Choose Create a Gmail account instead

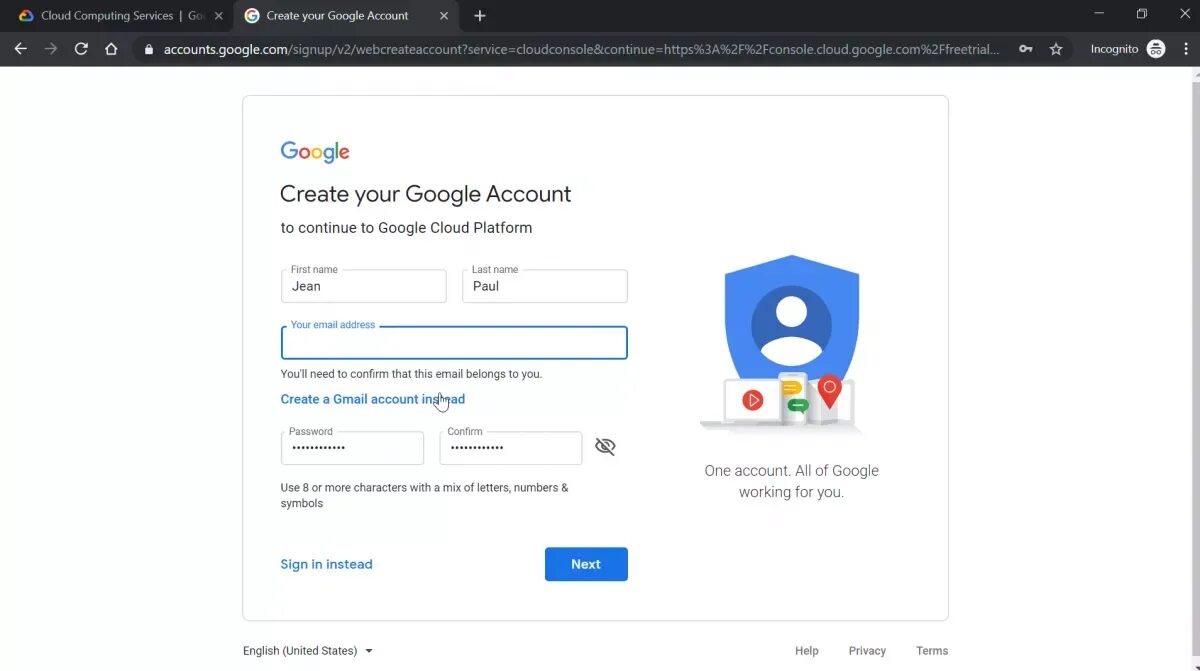point(372,399)
